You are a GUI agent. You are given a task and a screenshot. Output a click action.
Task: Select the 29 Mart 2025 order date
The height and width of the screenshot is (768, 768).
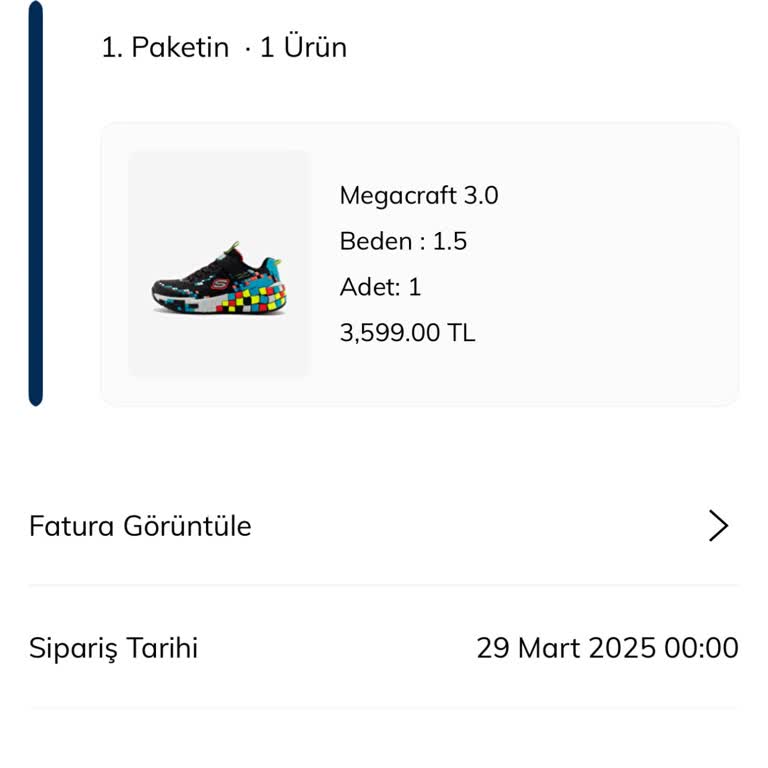(565, 648)
